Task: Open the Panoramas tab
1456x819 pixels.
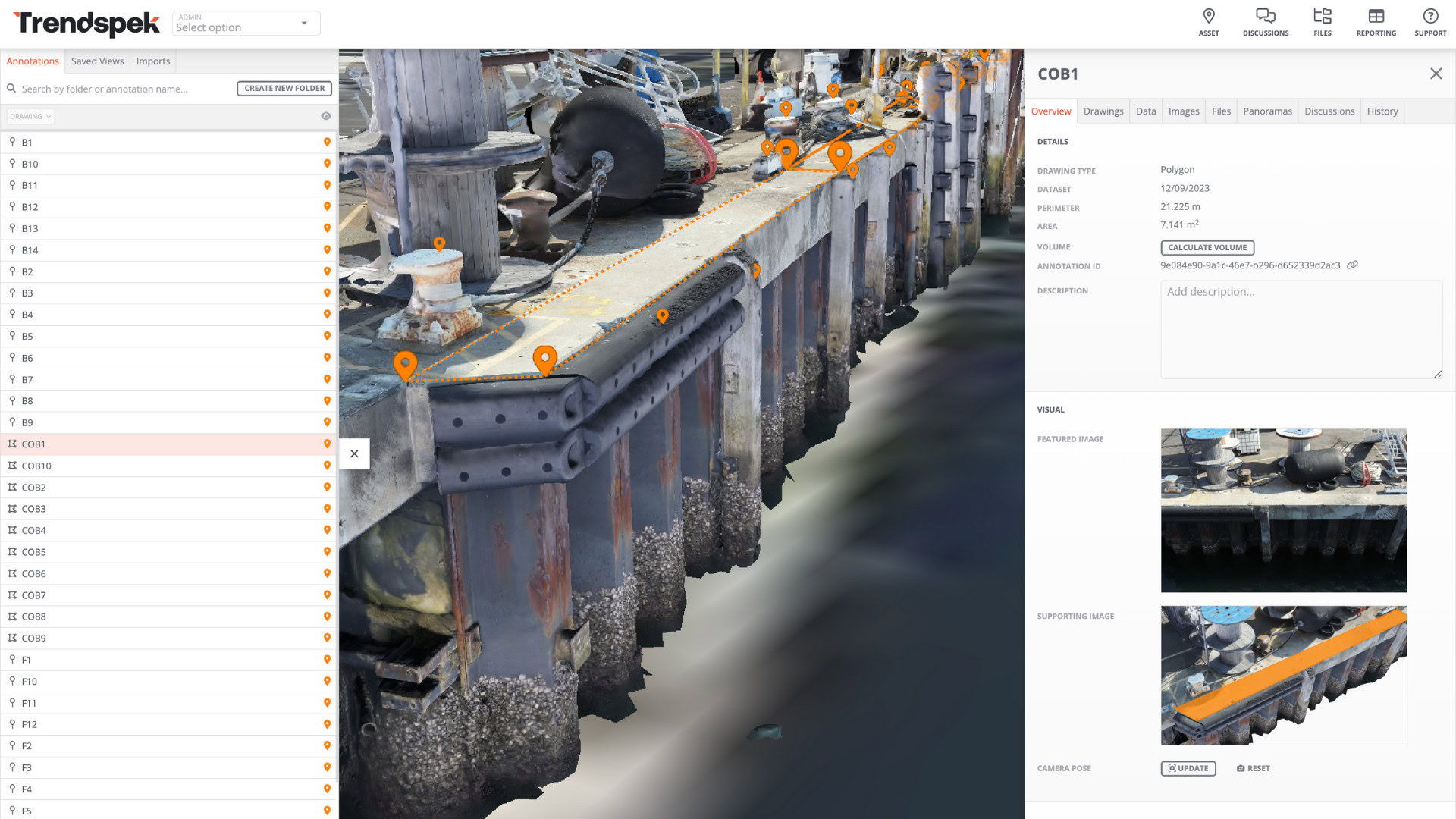Action: tap(1267, 111)
